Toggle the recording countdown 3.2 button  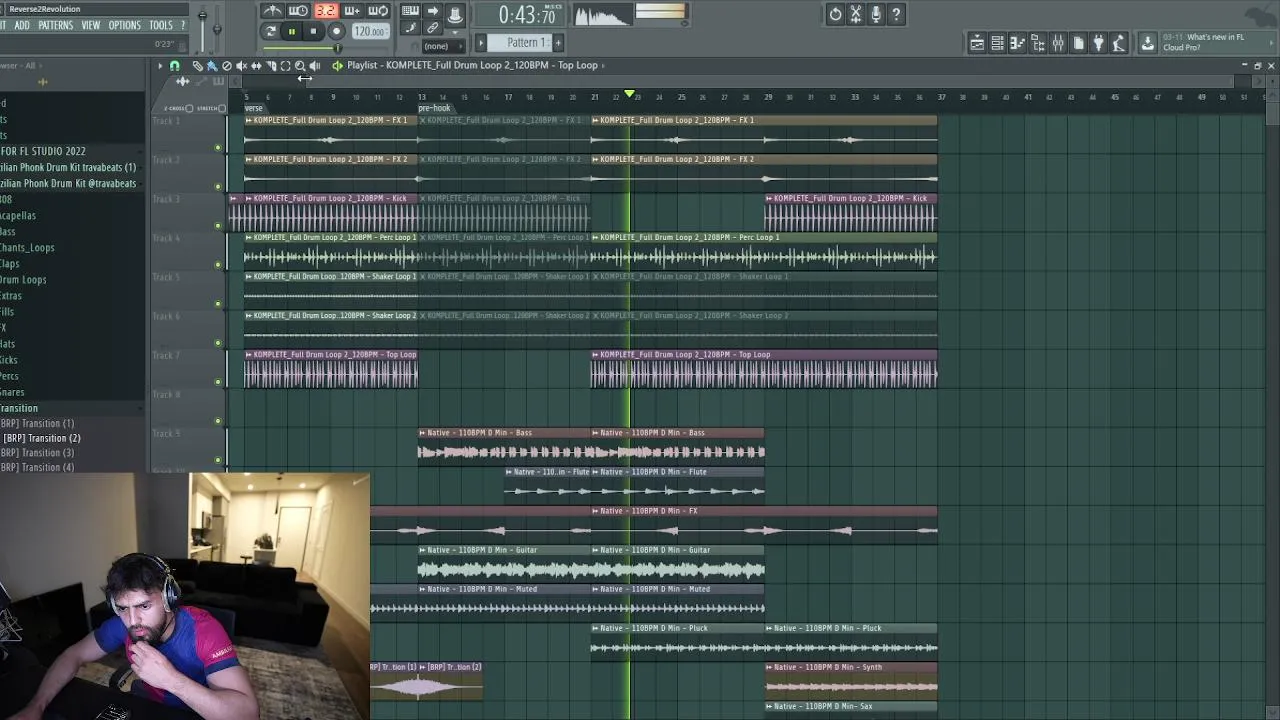(x=325, y=11)
